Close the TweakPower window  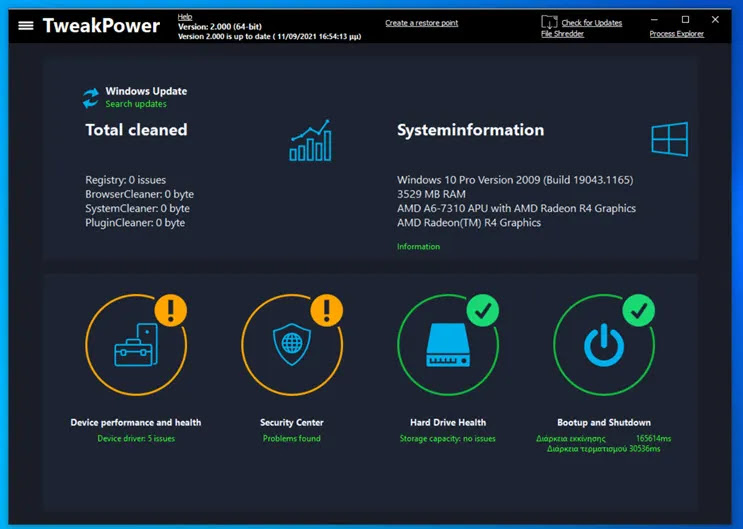click(x=716, y=19)
